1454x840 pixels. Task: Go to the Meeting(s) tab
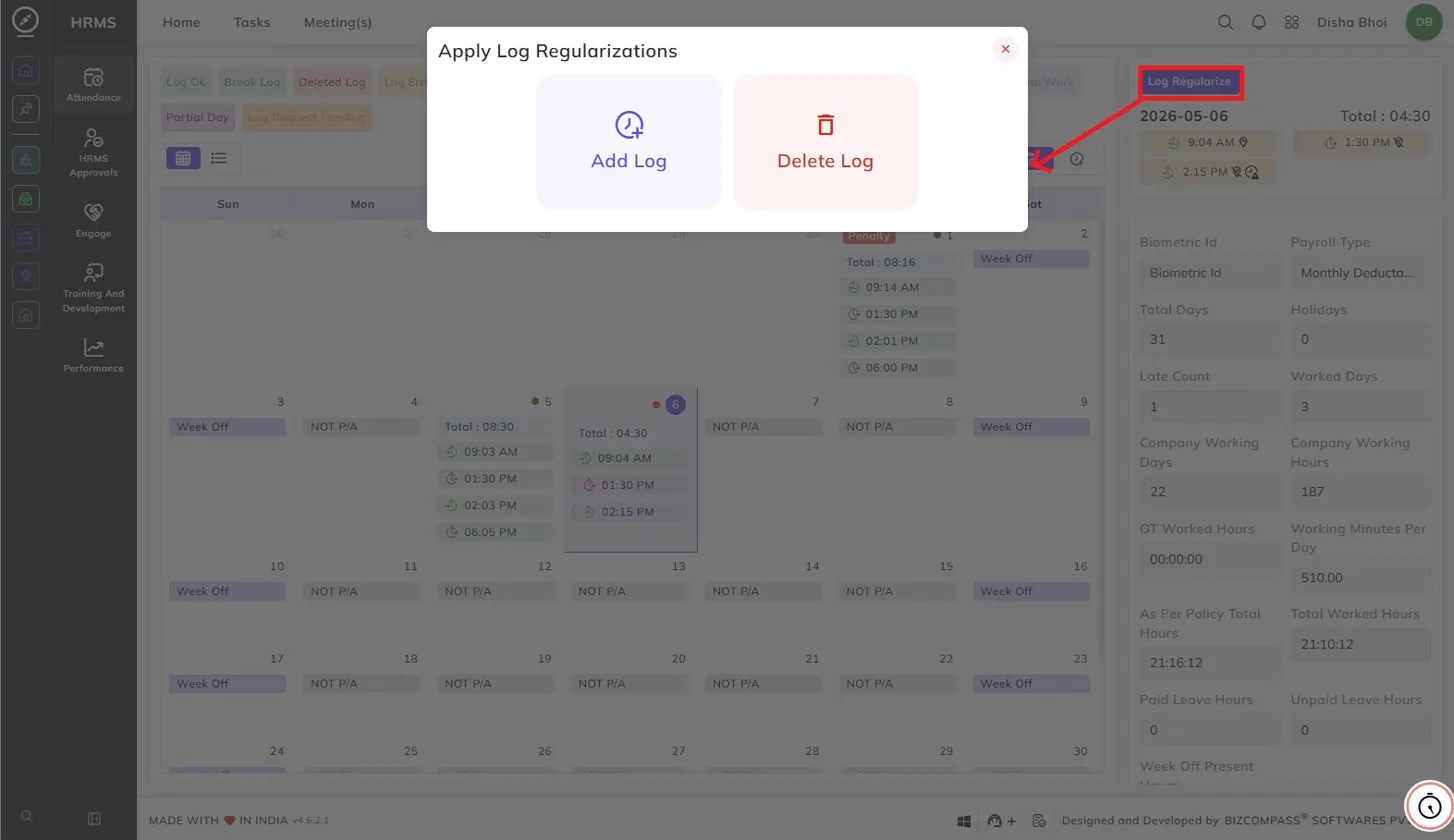click(338, 22)
